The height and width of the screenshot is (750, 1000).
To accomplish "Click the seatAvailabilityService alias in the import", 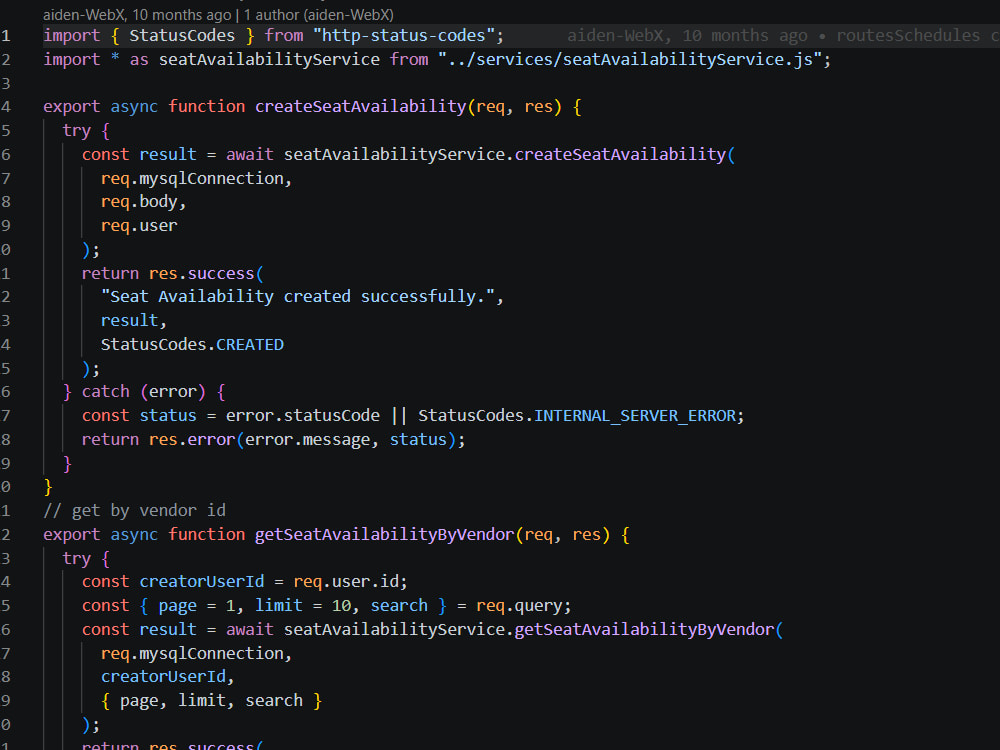I will pyautogui.click(x=269, y=59).
